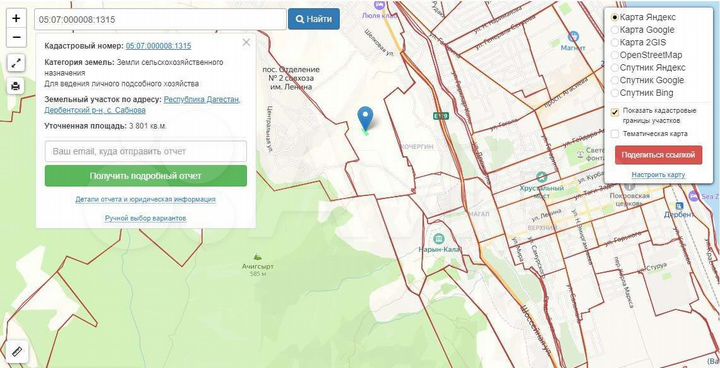Click the Покровская церковь map icon
The width and height of the screenshot is (720, 368).
coord(629,187)
